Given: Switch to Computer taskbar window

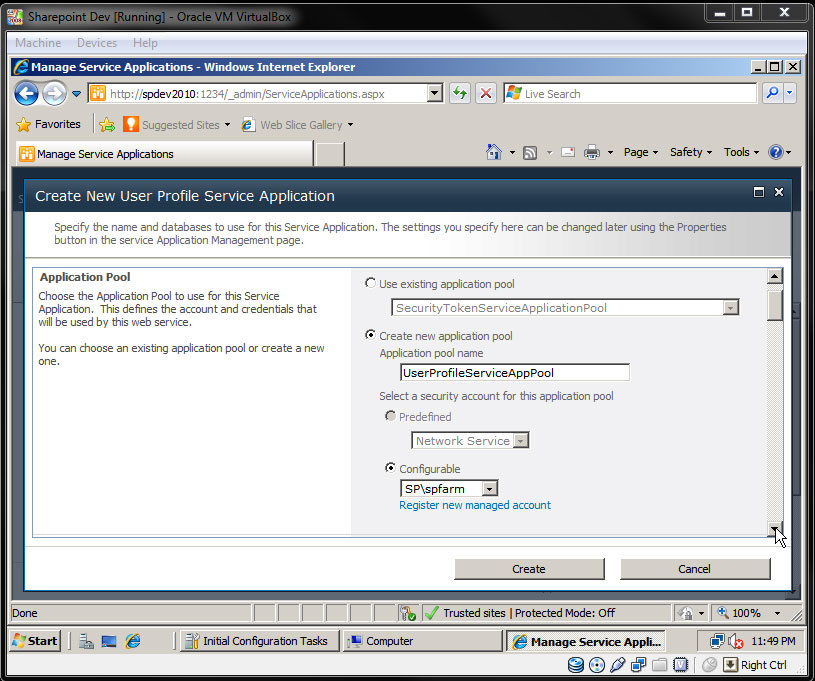Looking at the screenshot, I should click(422, 641).
